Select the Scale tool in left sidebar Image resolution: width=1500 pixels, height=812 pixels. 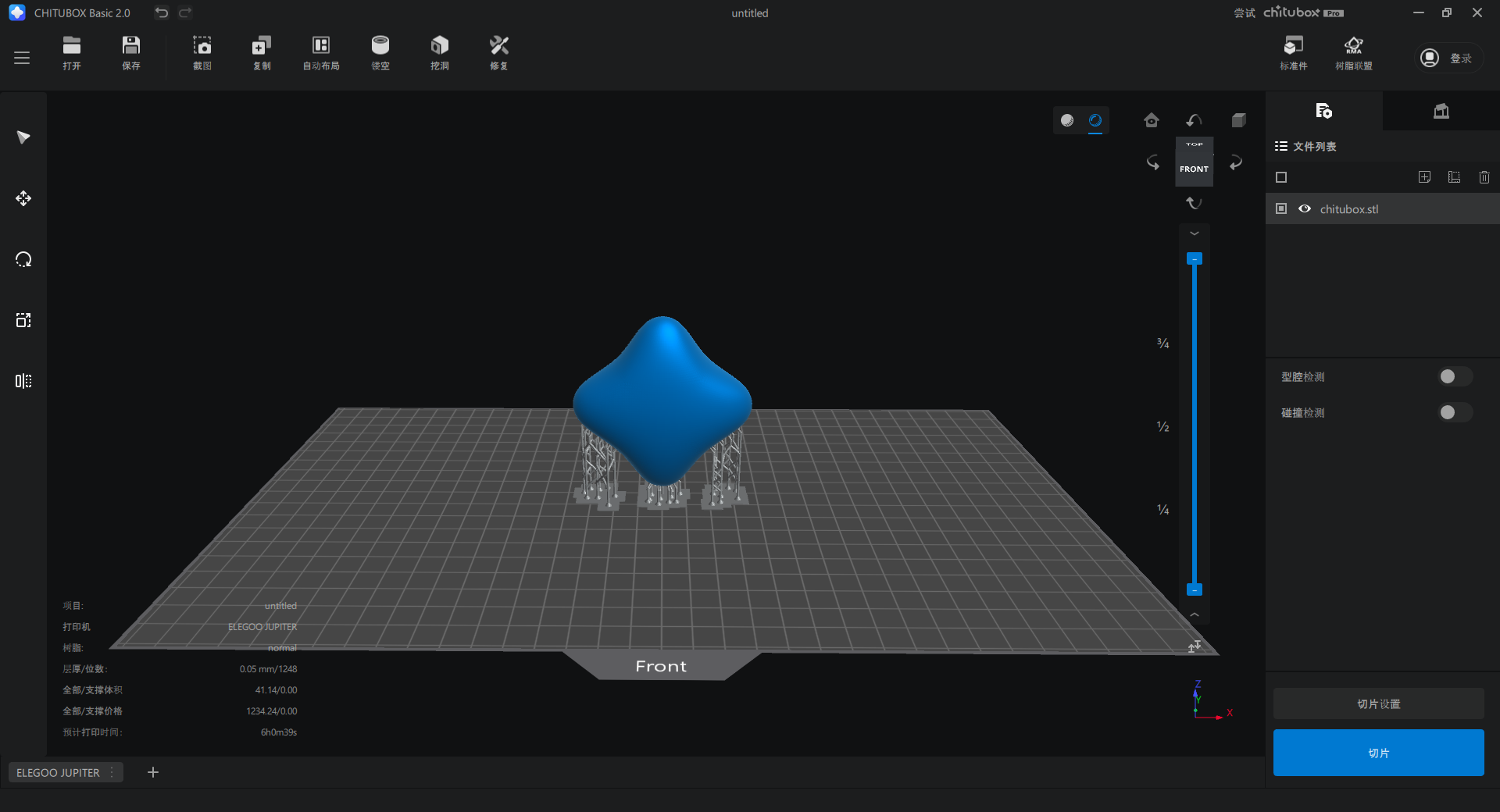point(23,320)
